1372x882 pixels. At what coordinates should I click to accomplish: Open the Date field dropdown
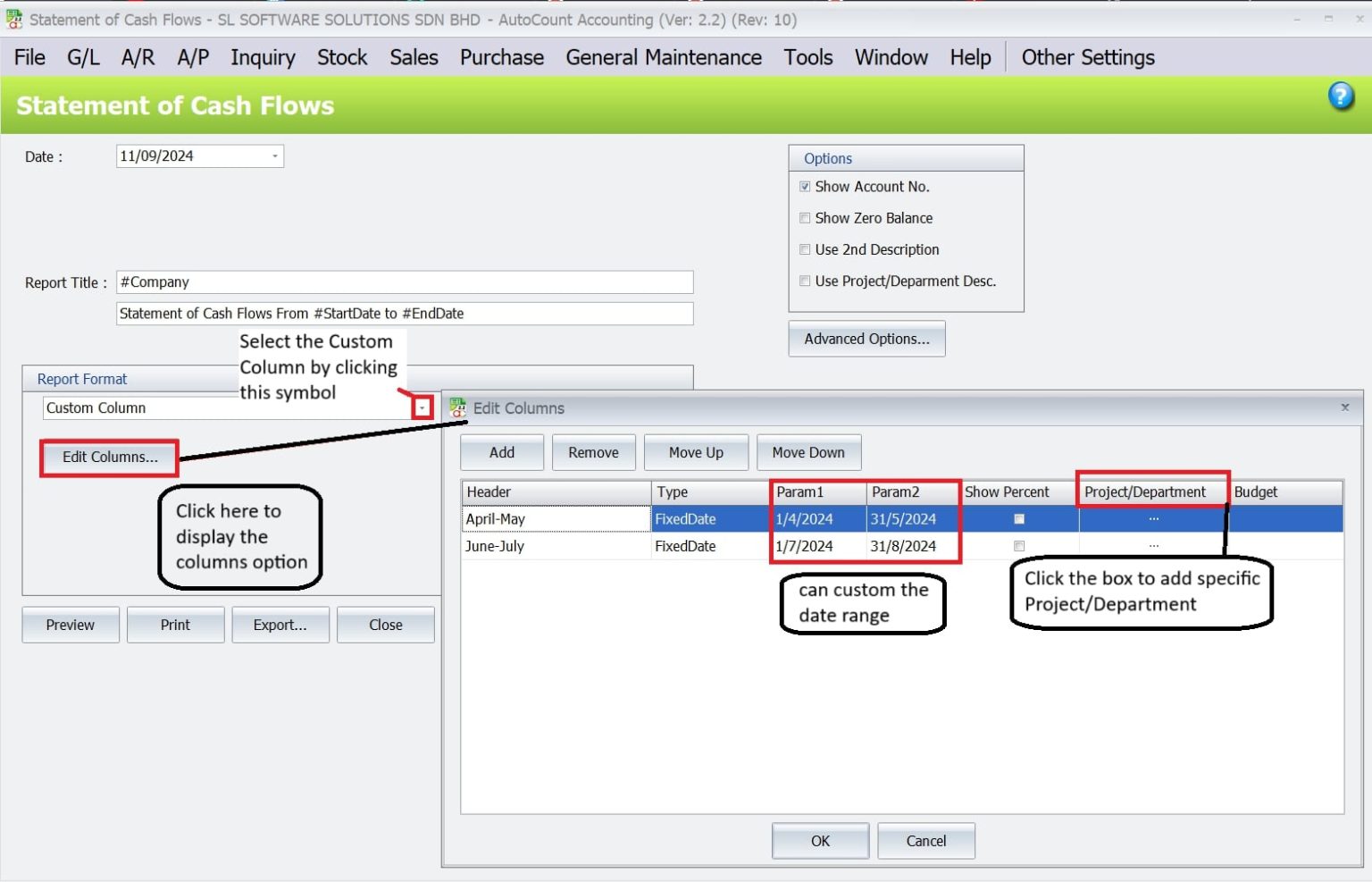[273, 155]
